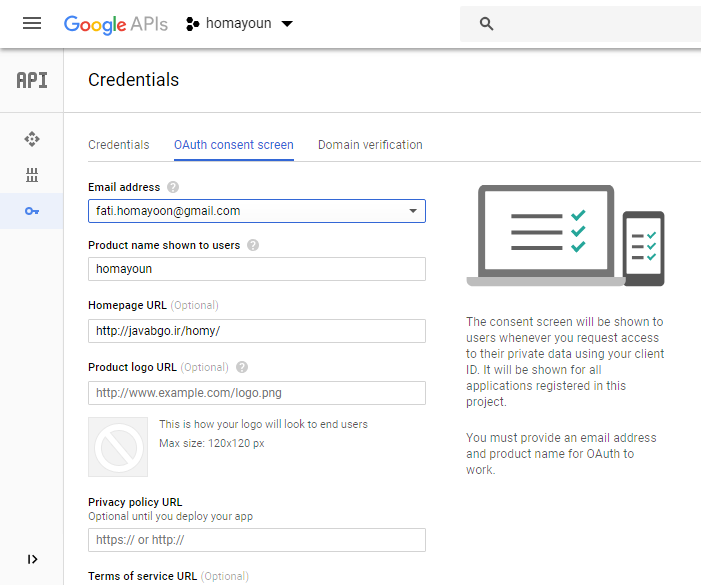
Task: Click the Homepage URL text field
Action: click(x=257, y=331)
